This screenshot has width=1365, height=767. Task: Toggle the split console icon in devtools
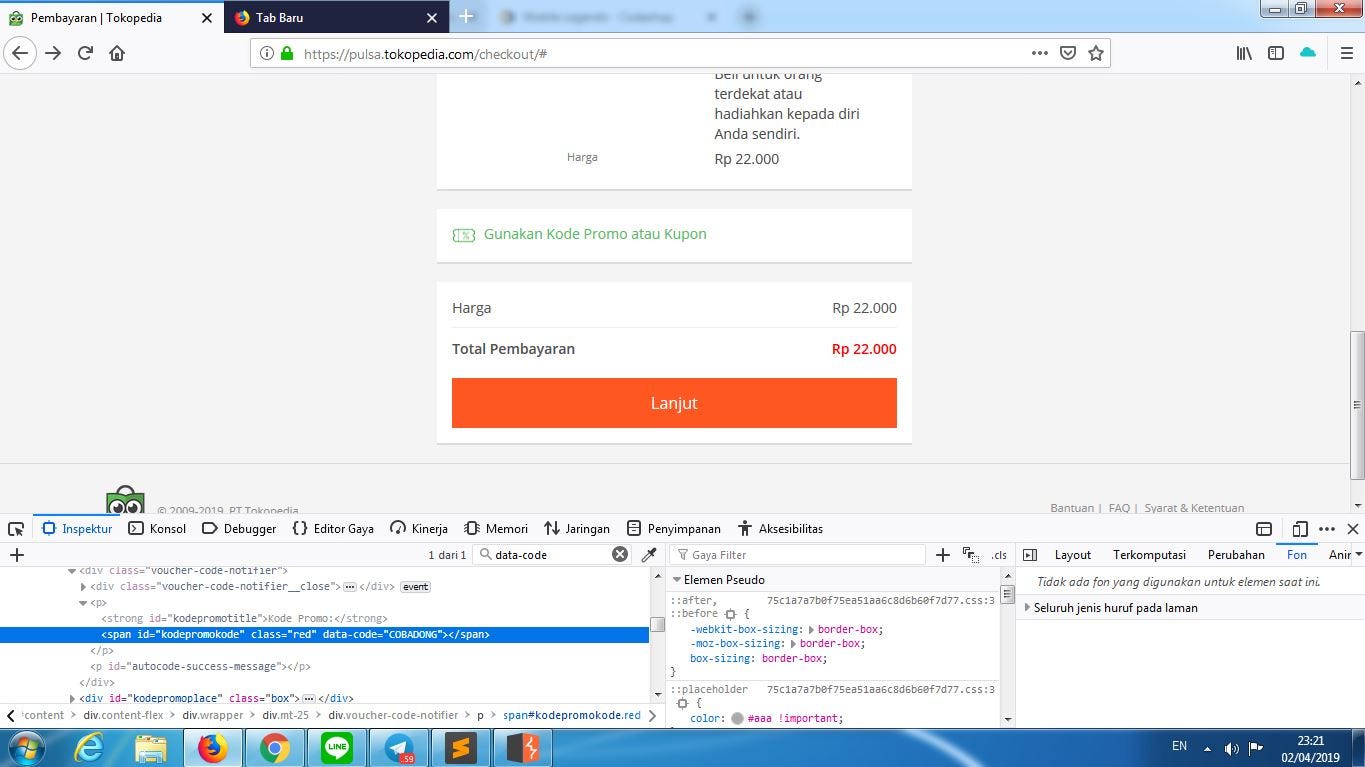pyautogui.click(x=1264, y=529)
